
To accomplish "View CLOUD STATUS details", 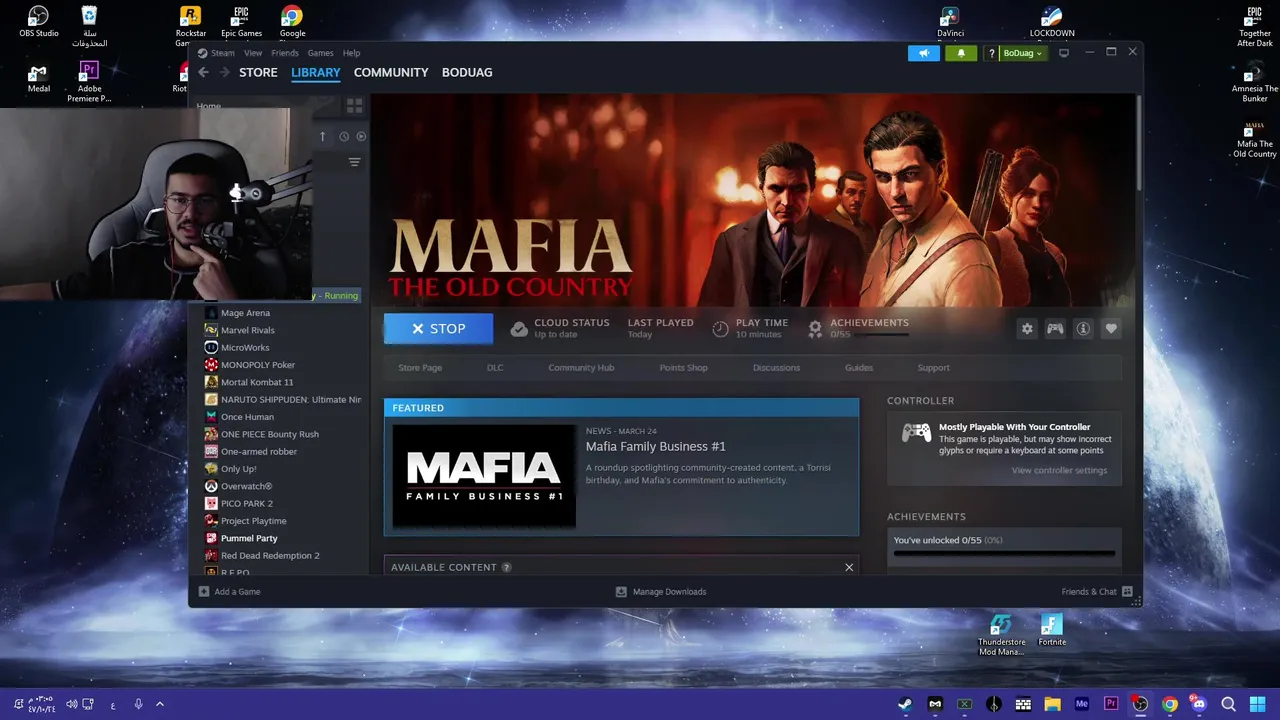I will [560, 328].
